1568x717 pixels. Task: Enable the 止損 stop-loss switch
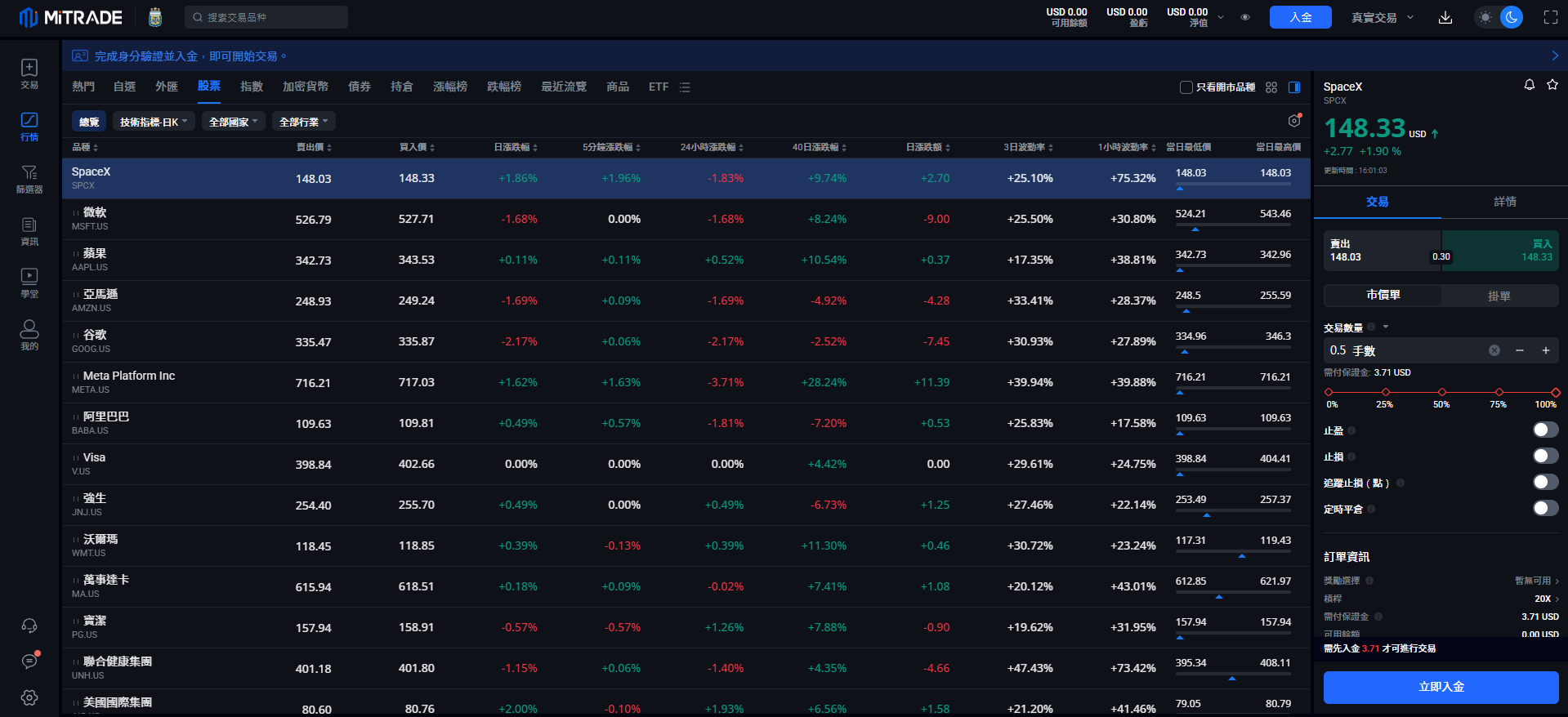[x=1546, y=456]
